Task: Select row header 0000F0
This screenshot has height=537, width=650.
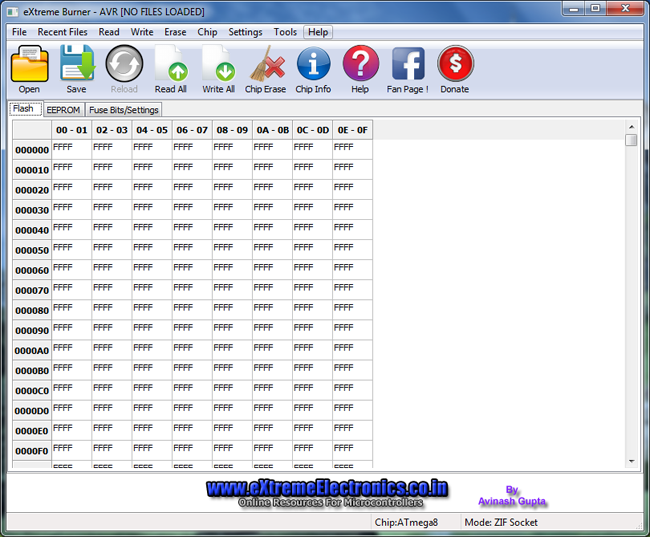Action: 32,451
